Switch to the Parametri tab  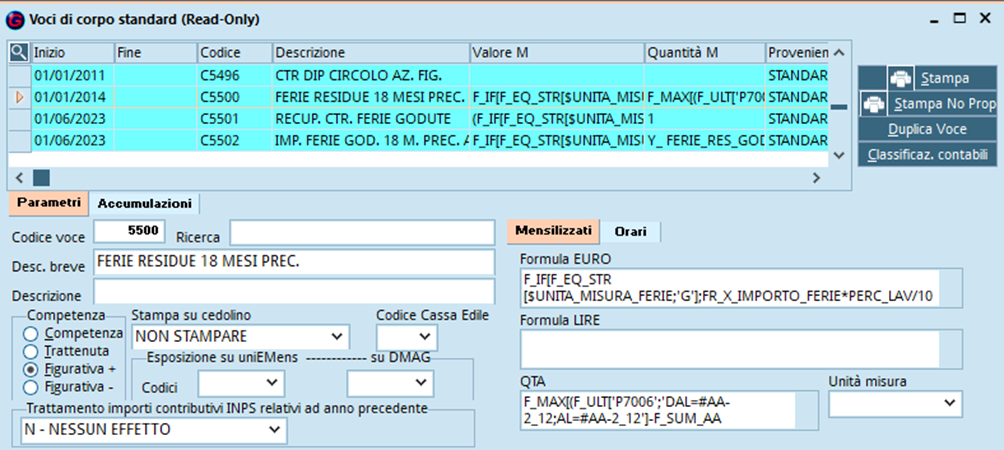(x=49, y=203)
